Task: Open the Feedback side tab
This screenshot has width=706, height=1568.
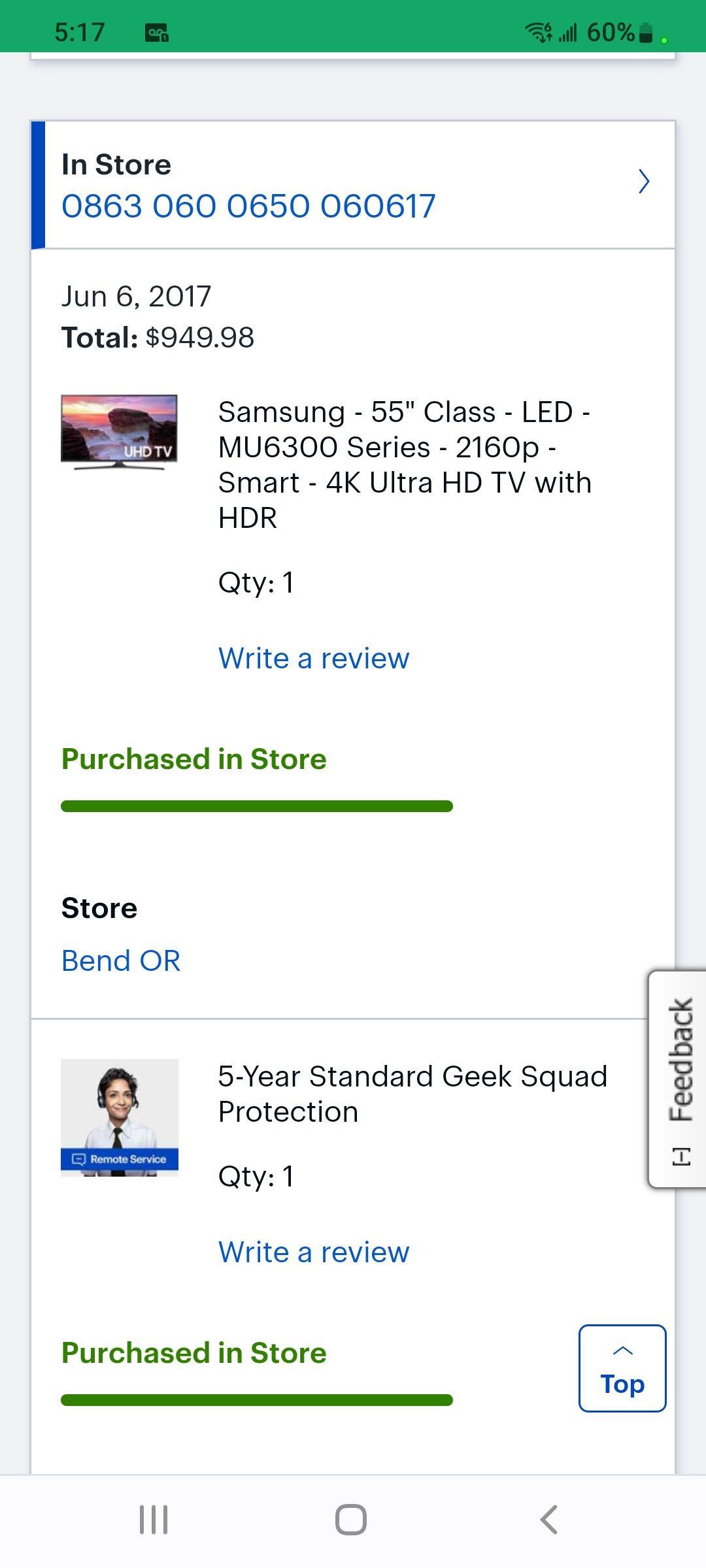Action: 679,1079
